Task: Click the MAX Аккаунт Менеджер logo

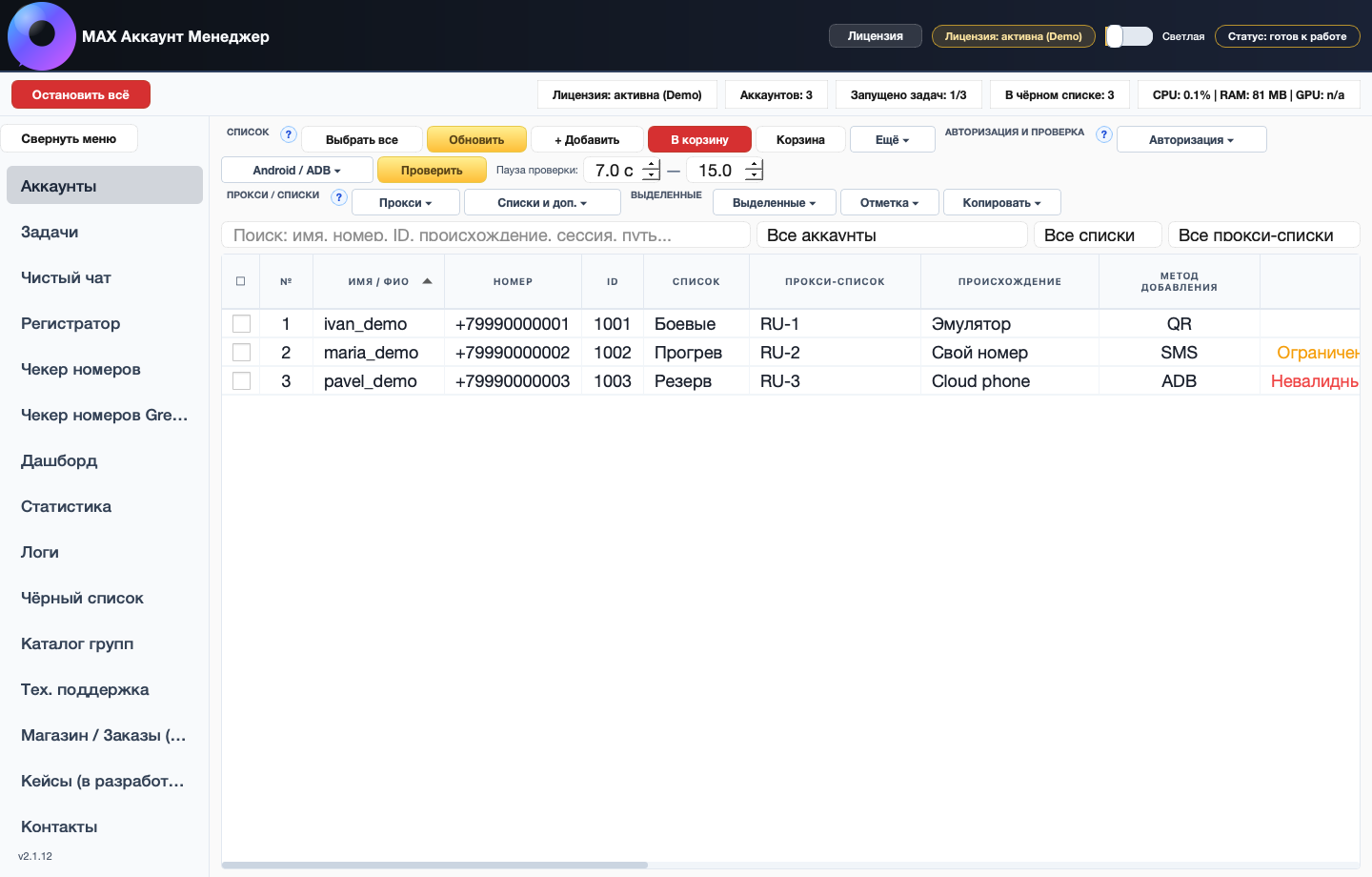Action: [x=42, y=36]
